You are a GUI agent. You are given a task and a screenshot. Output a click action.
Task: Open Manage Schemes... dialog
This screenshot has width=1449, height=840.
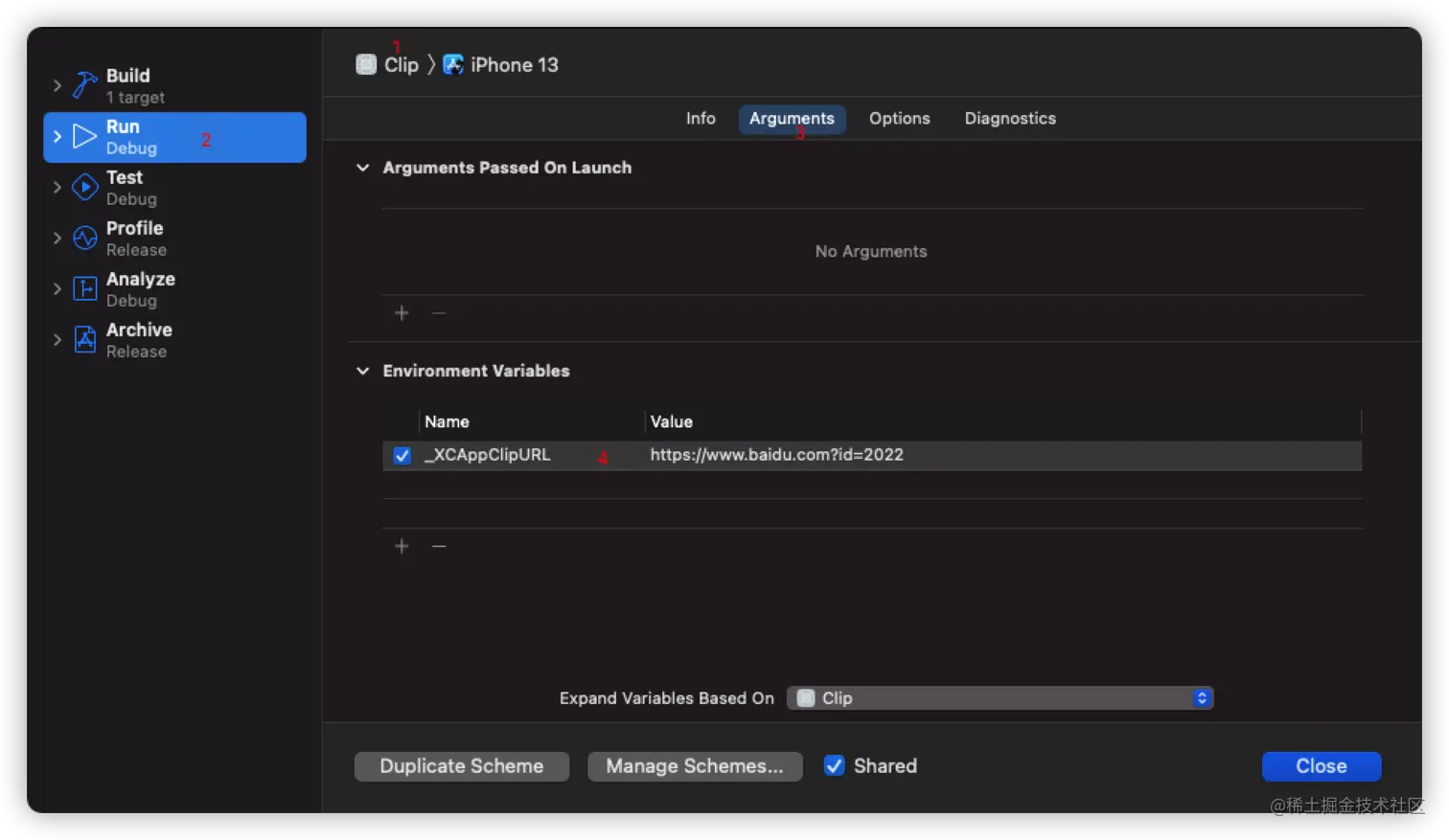tap(695, 766)
